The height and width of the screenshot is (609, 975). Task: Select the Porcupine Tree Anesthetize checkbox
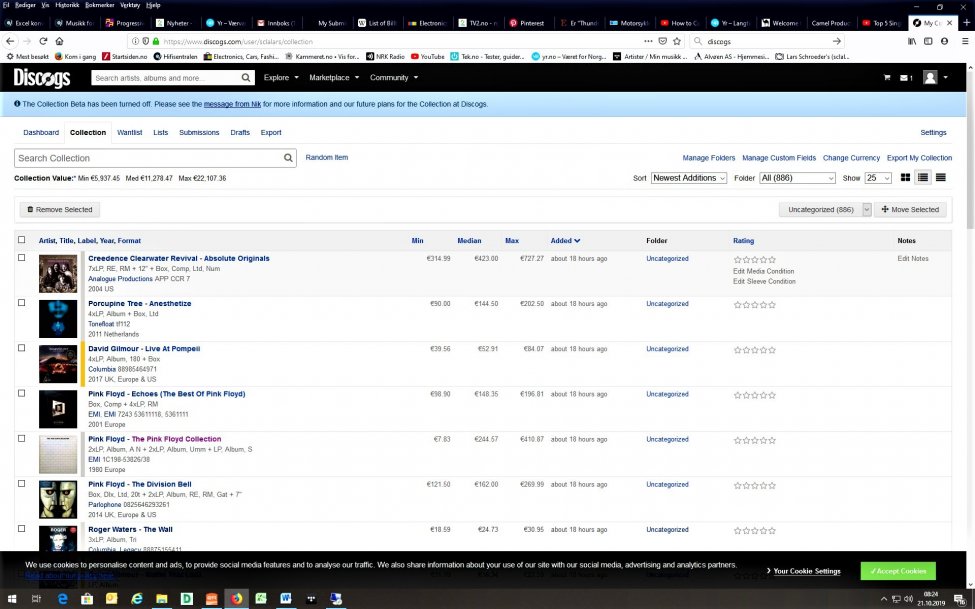pos(22,303)
